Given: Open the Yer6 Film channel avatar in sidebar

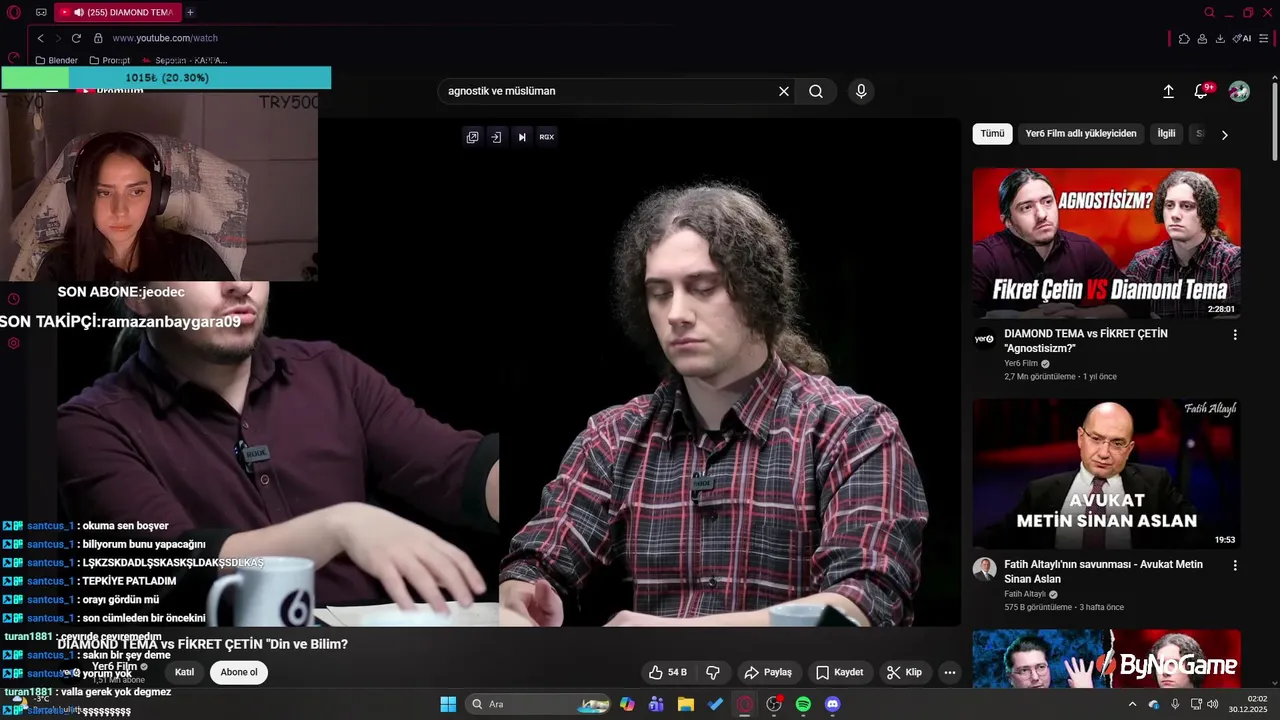Looking at the screenshot, I should pyautogui.click(x=984, y=338).
